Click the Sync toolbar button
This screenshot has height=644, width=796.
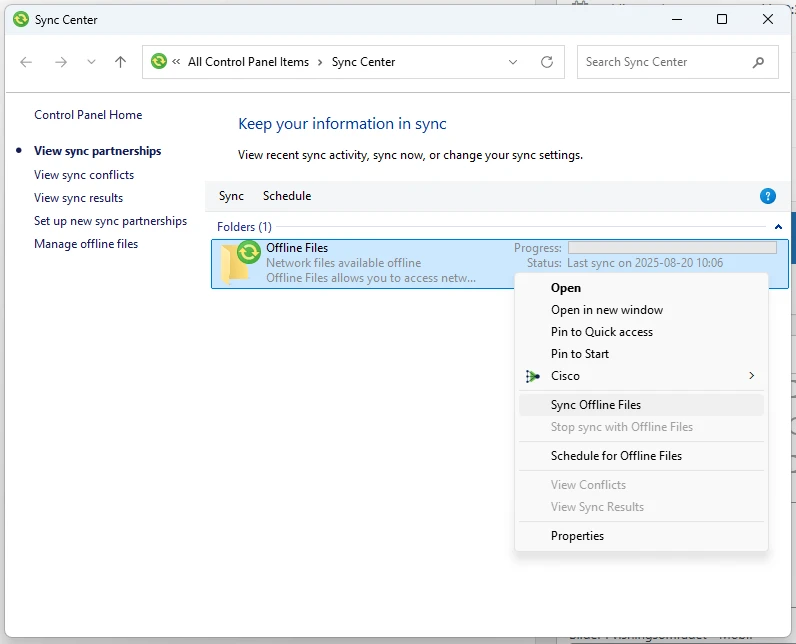(231, 196)
